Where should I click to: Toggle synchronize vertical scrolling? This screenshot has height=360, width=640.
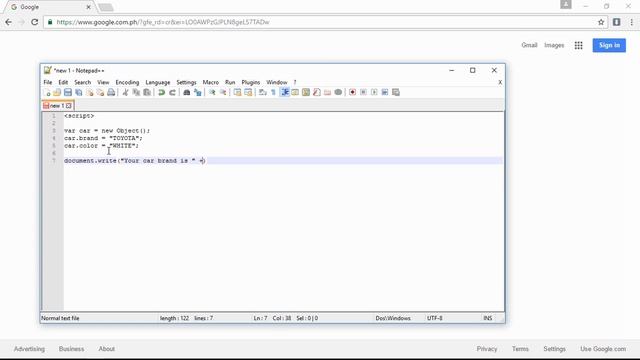(237, 93)
